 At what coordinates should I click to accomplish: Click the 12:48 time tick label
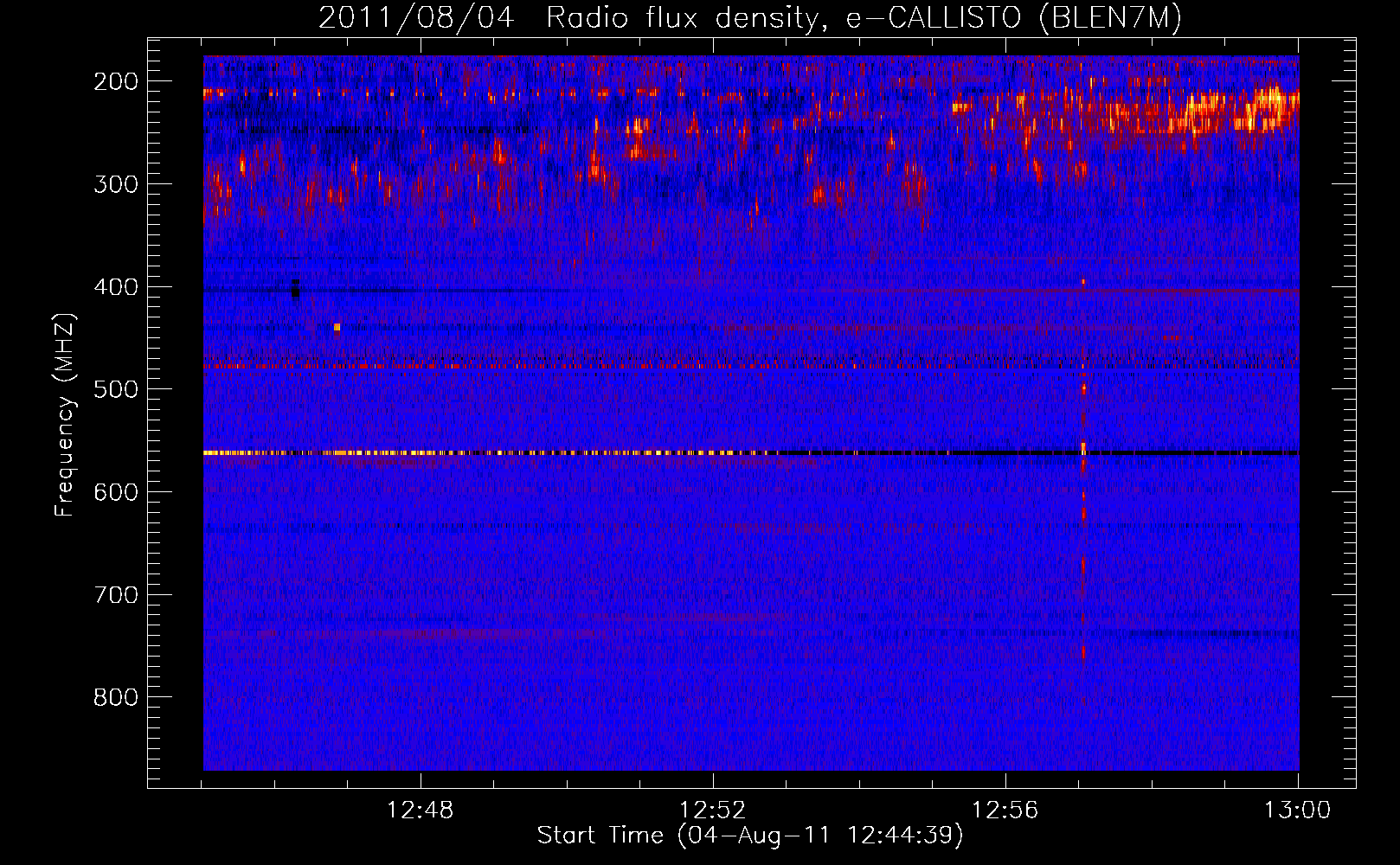(x=420, y=811)
